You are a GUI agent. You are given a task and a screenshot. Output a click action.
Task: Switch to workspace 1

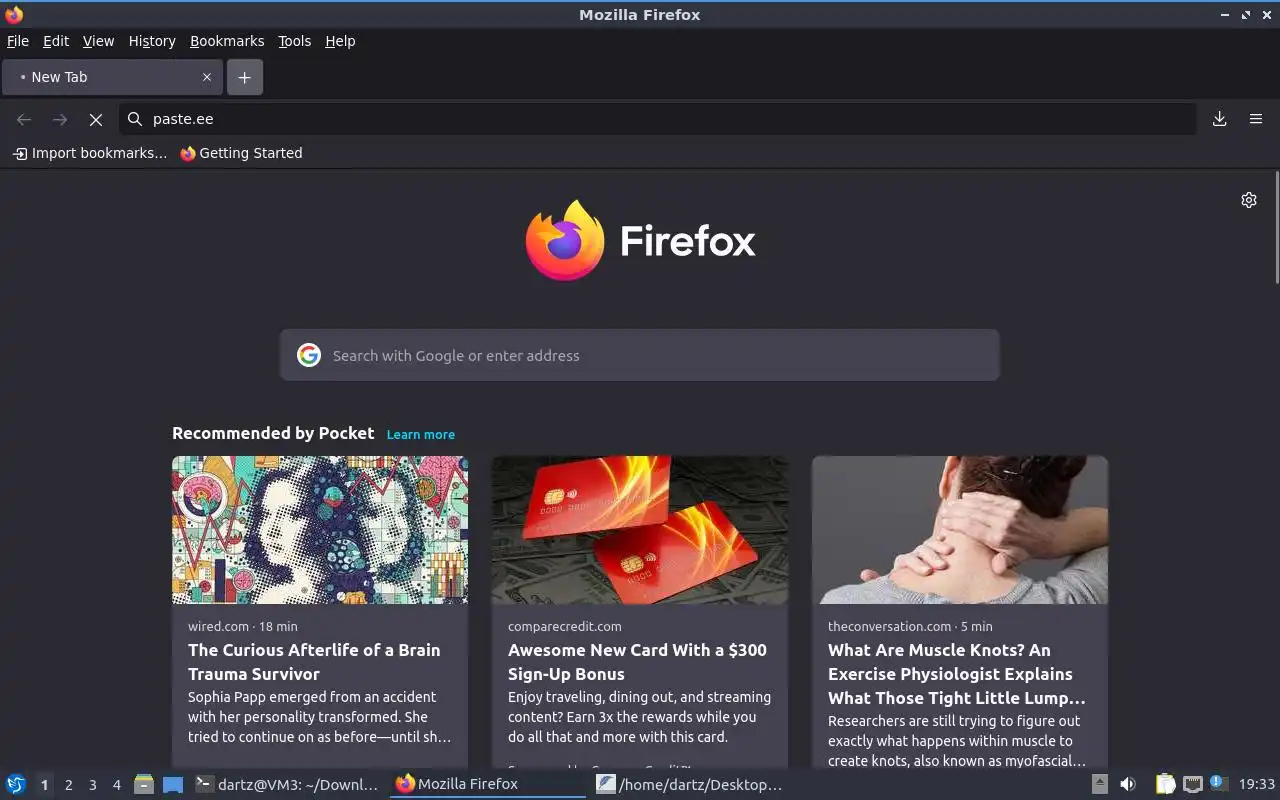coord(44,785)
